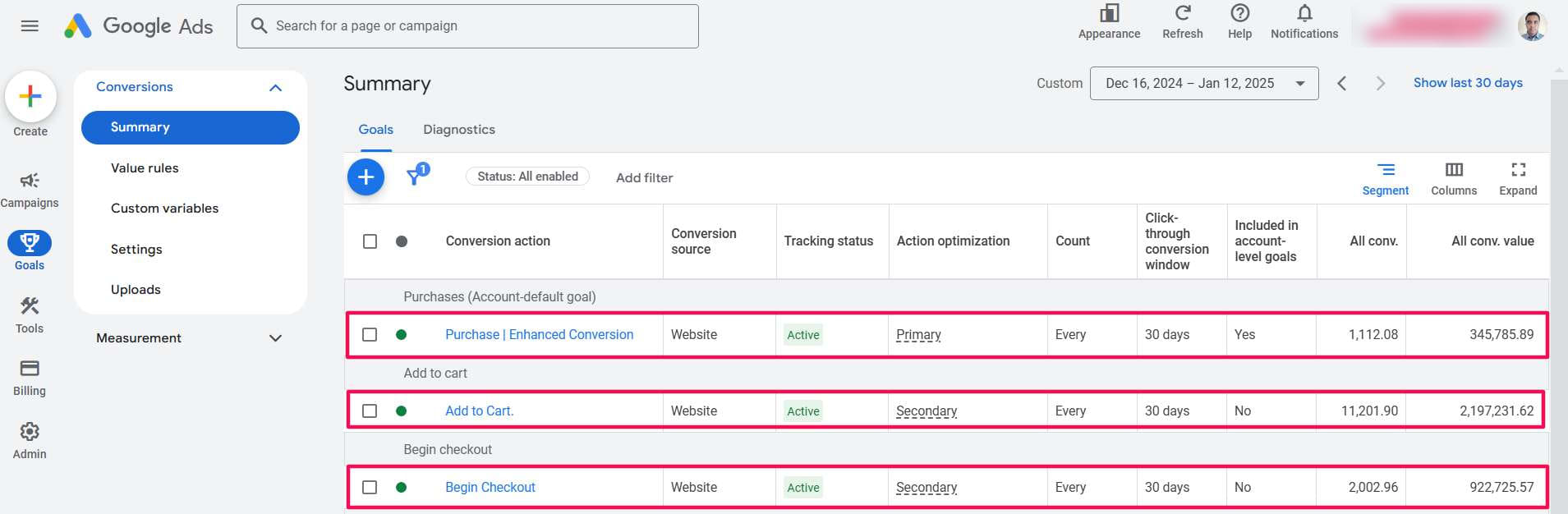Click the Tracking status column header

tap(828, 241)
